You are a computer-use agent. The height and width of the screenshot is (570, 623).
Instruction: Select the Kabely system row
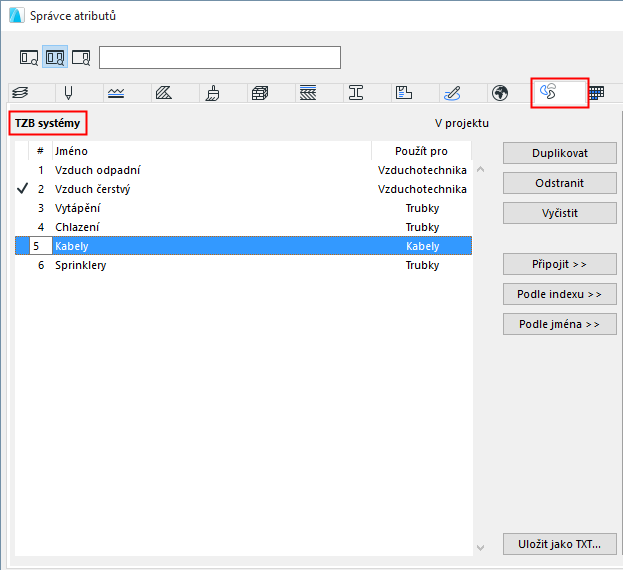(243, 246)
